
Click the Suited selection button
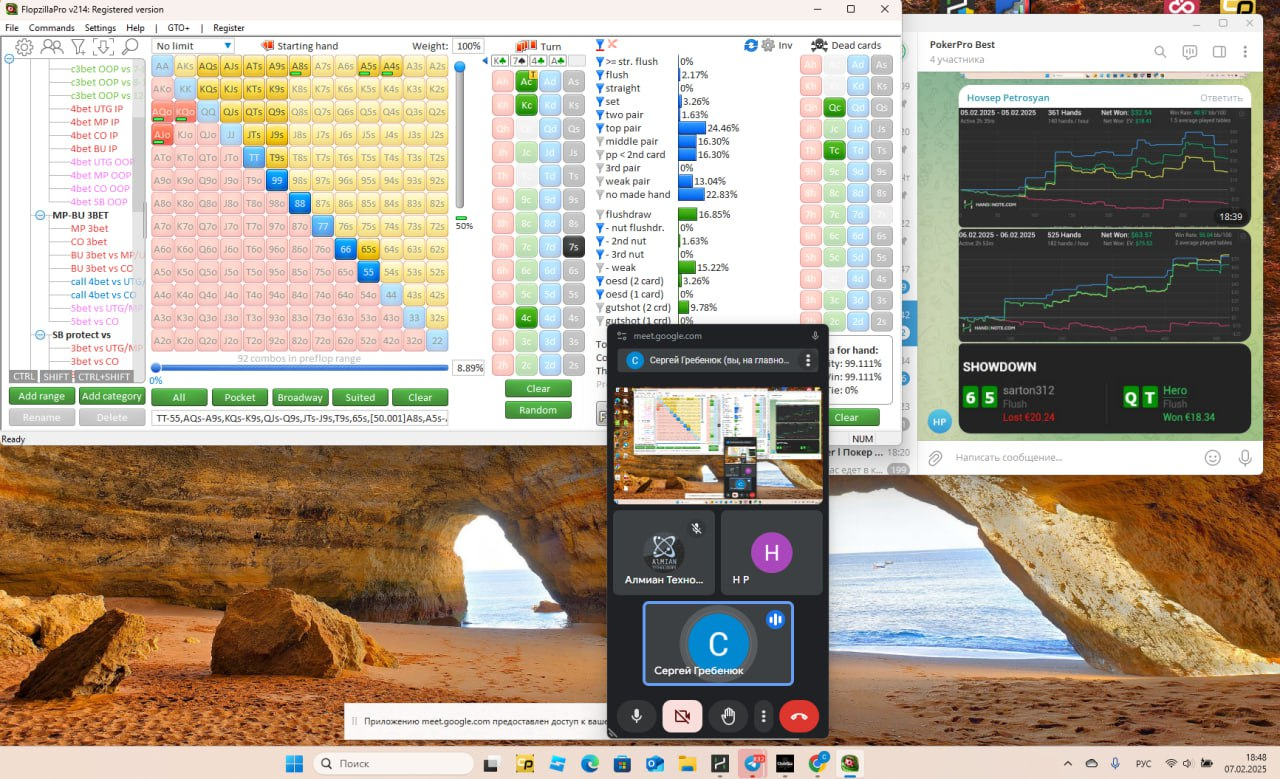tap(360, 397)
